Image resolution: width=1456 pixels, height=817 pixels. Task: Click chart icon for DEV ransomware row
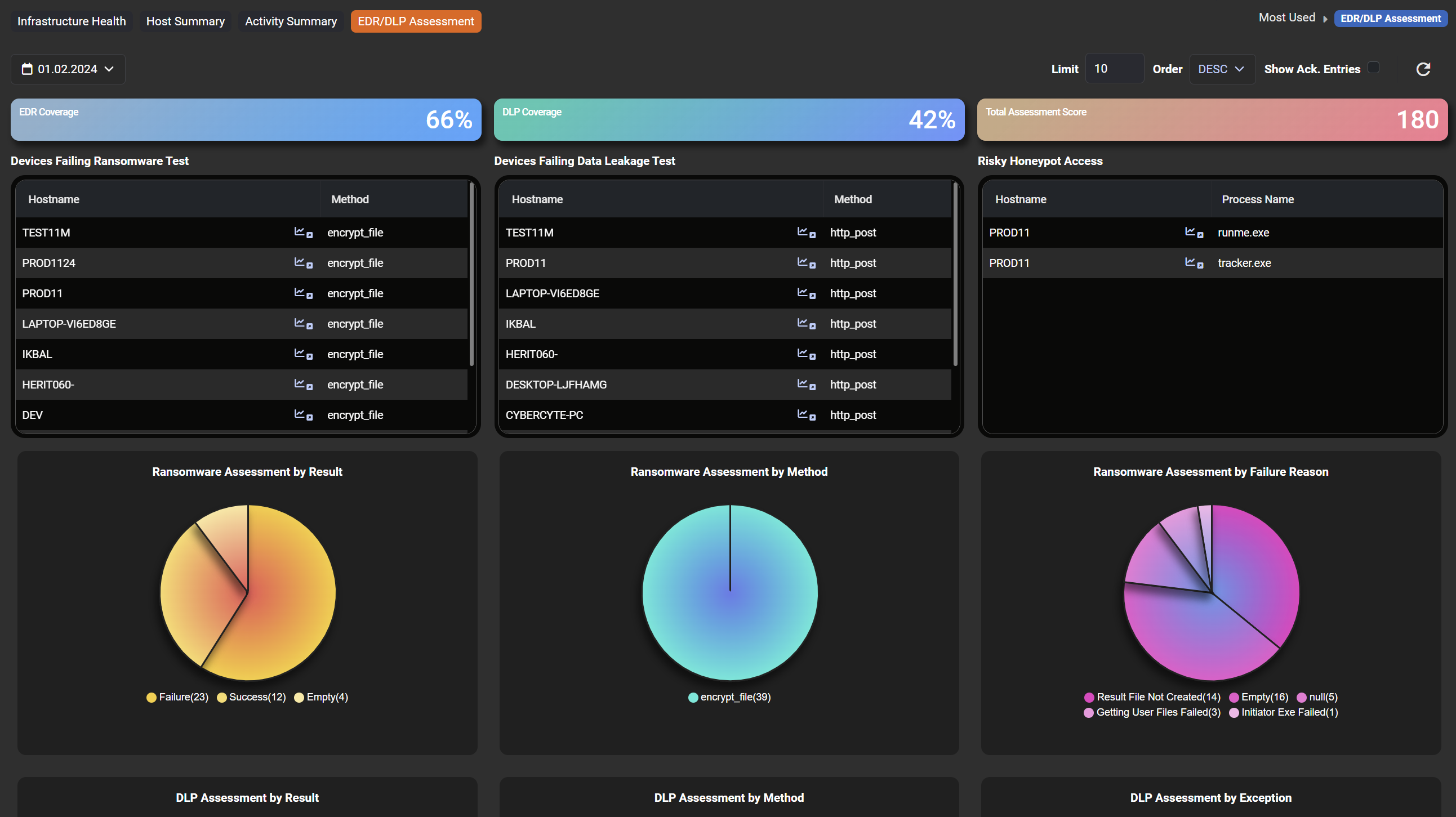pos(303,416)
